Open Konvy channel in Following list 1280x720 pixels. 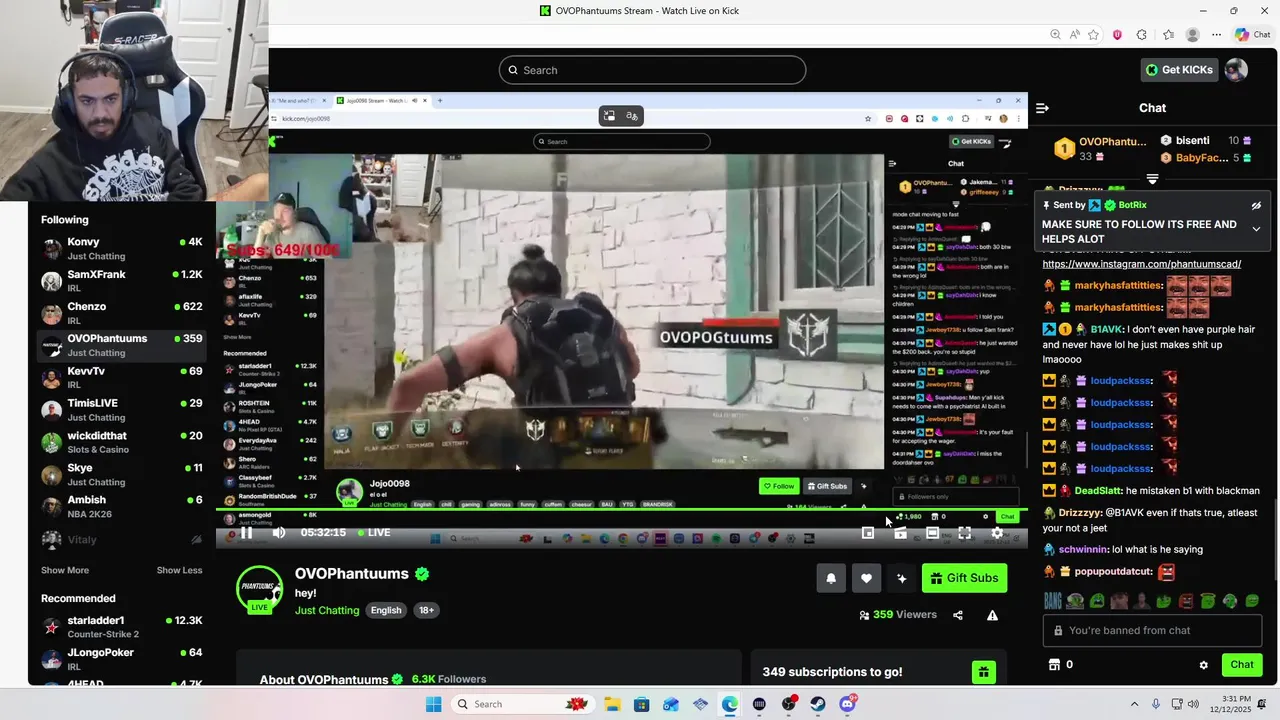point(121,249)
